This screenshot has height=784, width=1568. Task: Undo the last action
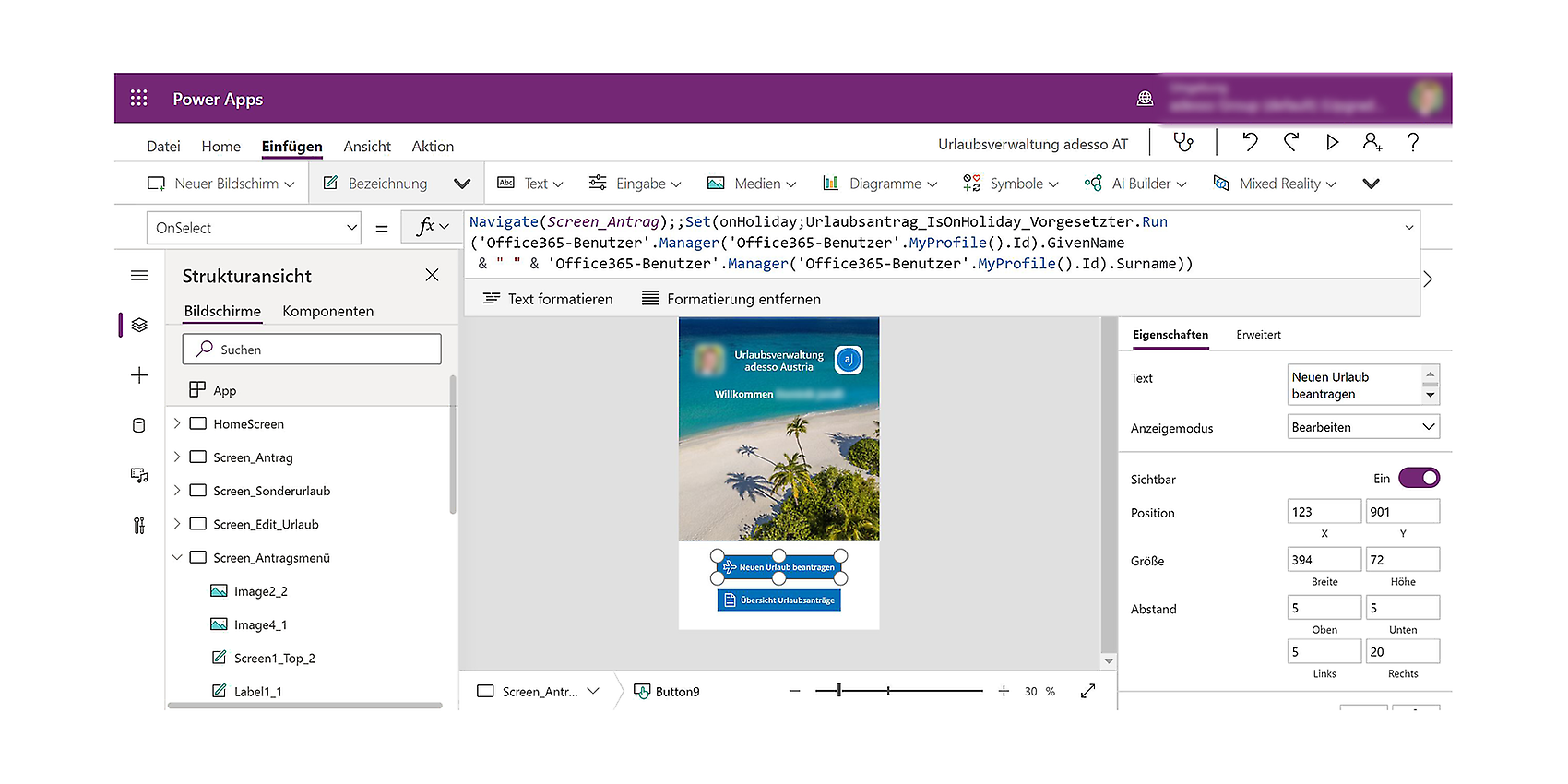tap(1250, 142)
